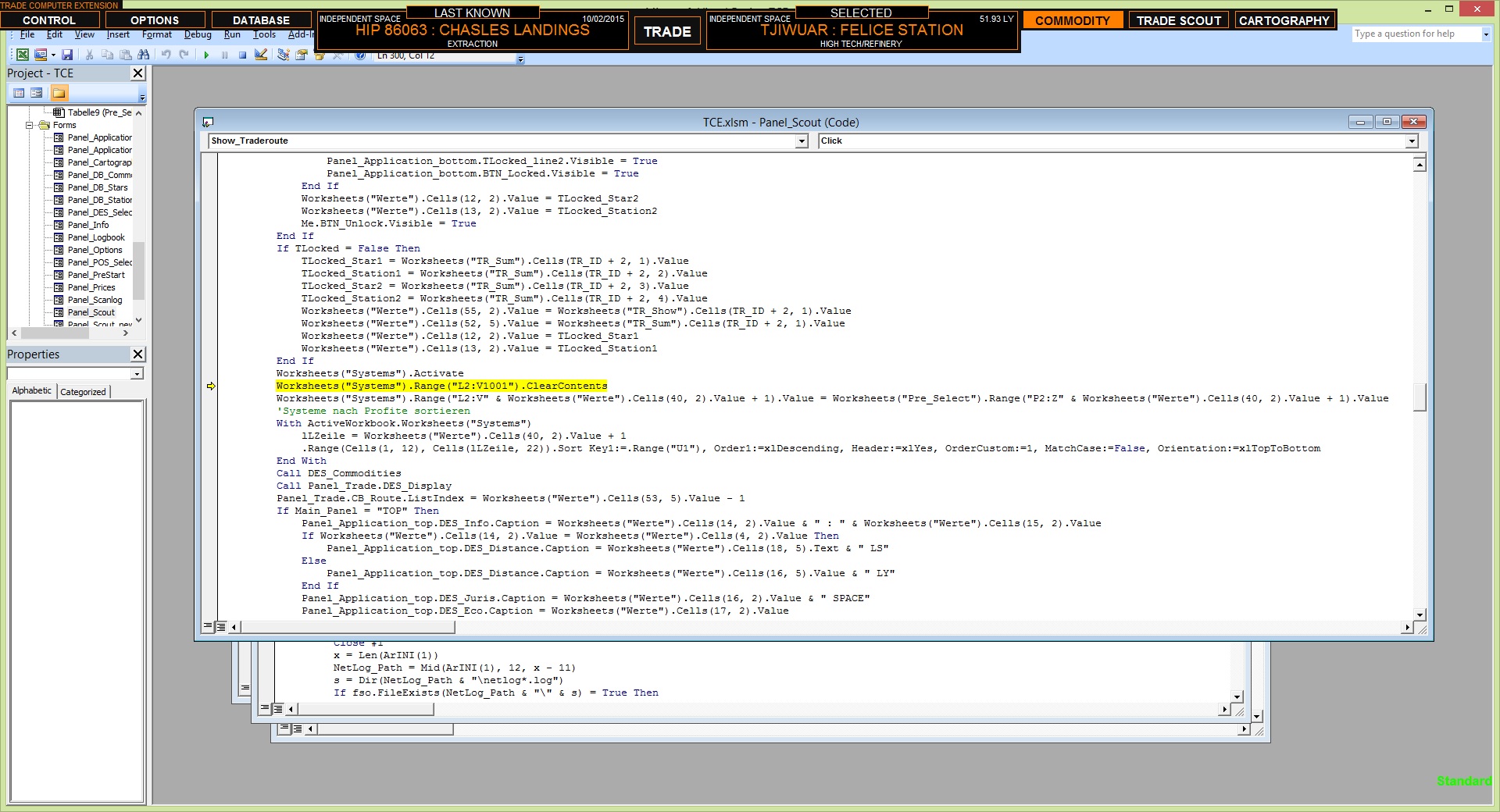
Task: Click the Undo arrow icon
Action: pyautogui.click(x=166, y=55)
